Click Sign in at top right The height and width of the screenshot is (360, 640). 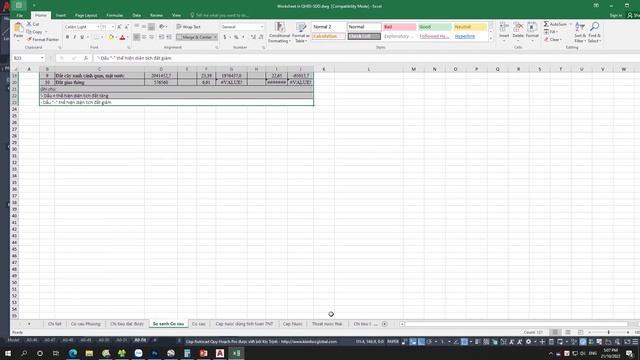[x=616, y=15]
